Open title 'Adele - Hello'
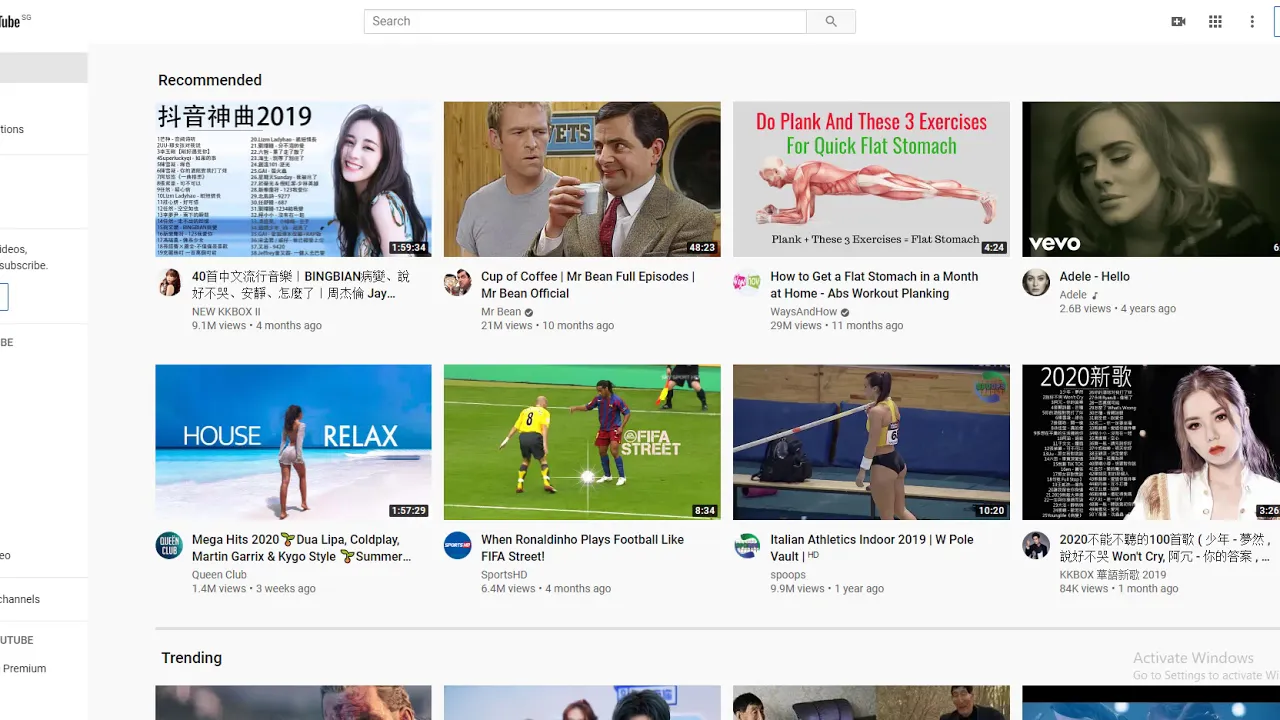 [x=1094, y=277]
